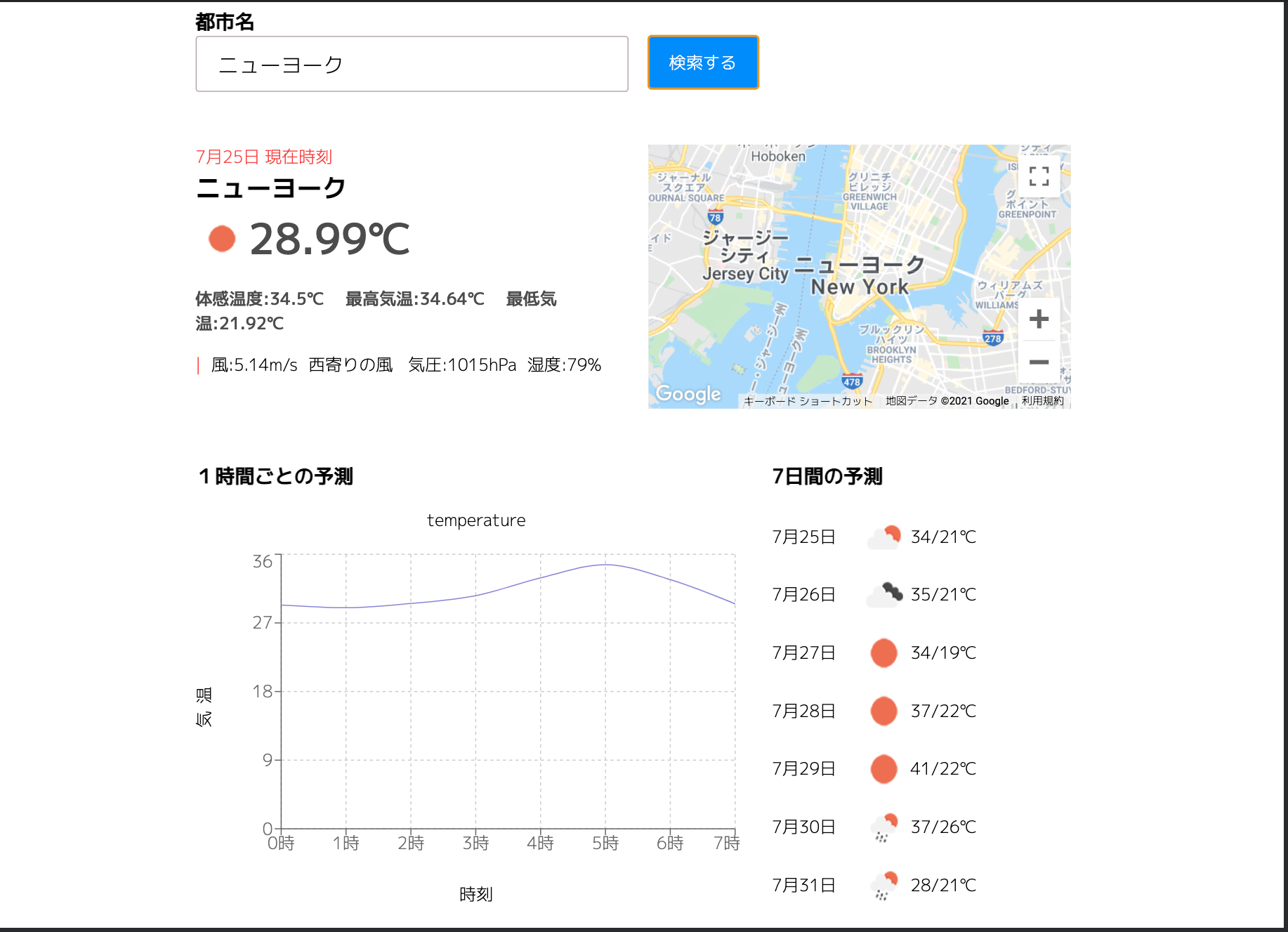Click the 7月30日 rain weather icon
The width and height of the screenshot is (1288, 932).
[x=884, y=827]
